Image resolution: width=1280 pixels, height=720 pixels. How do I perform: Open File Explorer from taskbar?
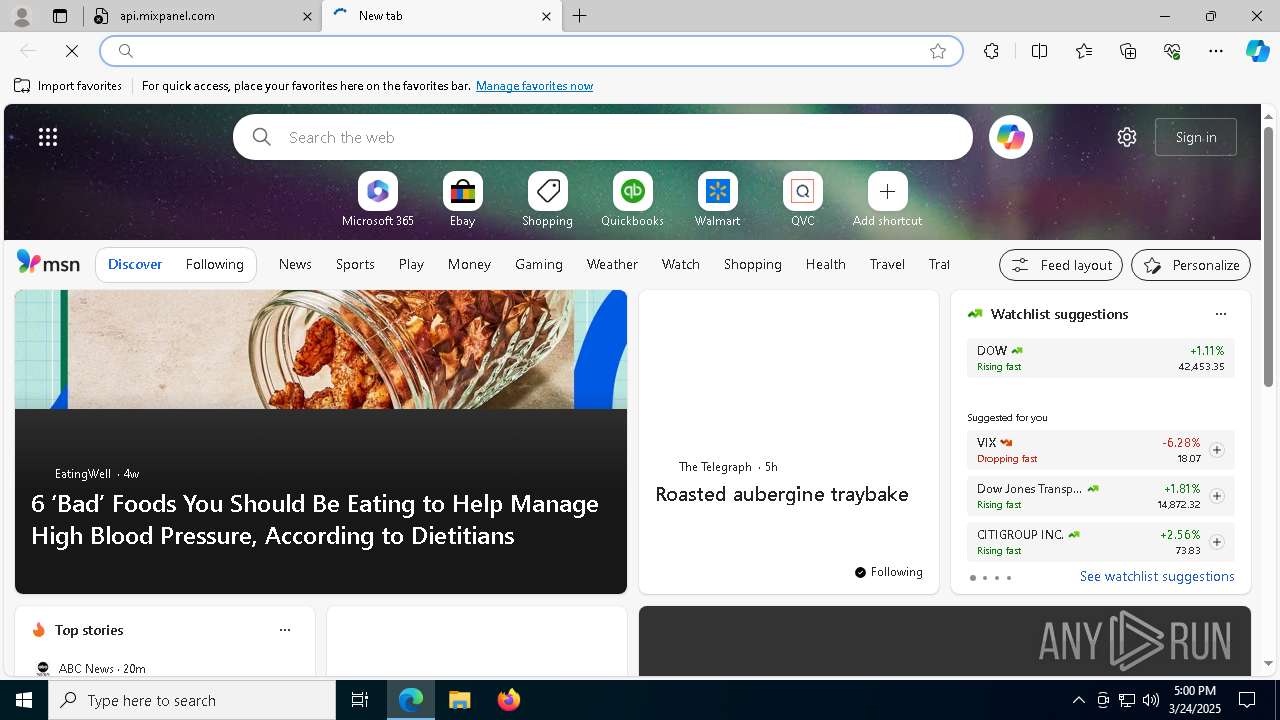coord(460,700)
